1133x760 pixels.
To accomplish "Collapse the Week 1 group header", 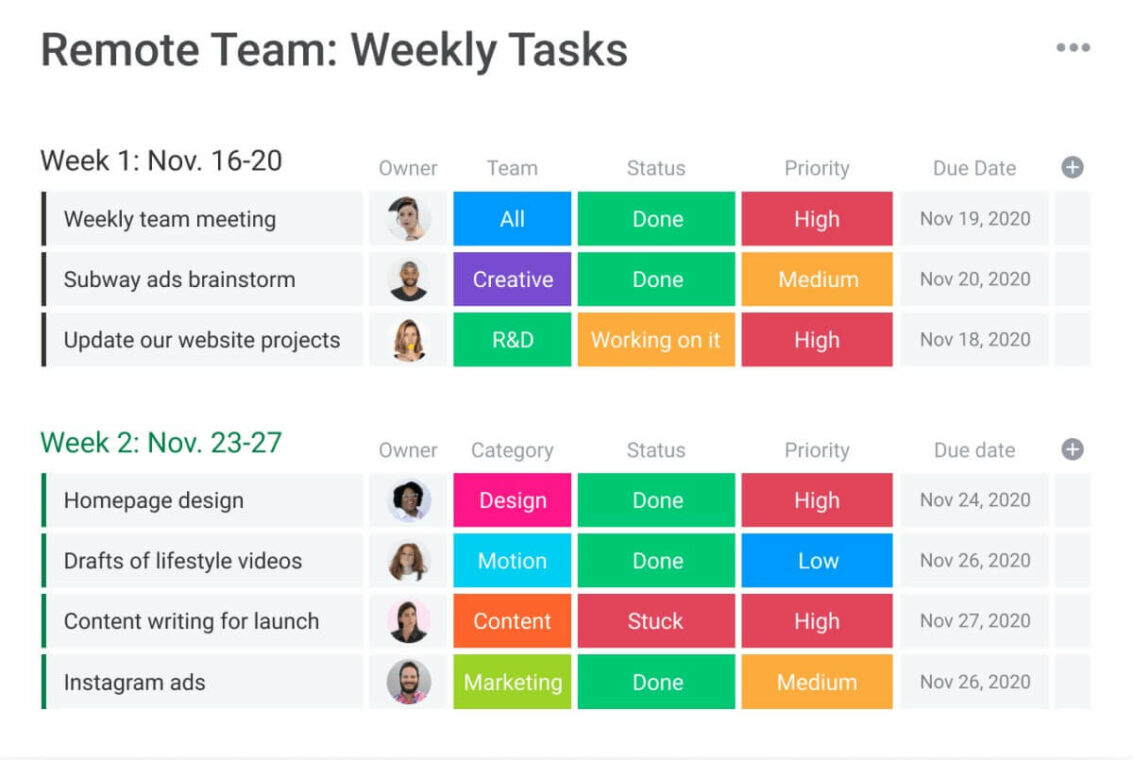I will point(160,160).
